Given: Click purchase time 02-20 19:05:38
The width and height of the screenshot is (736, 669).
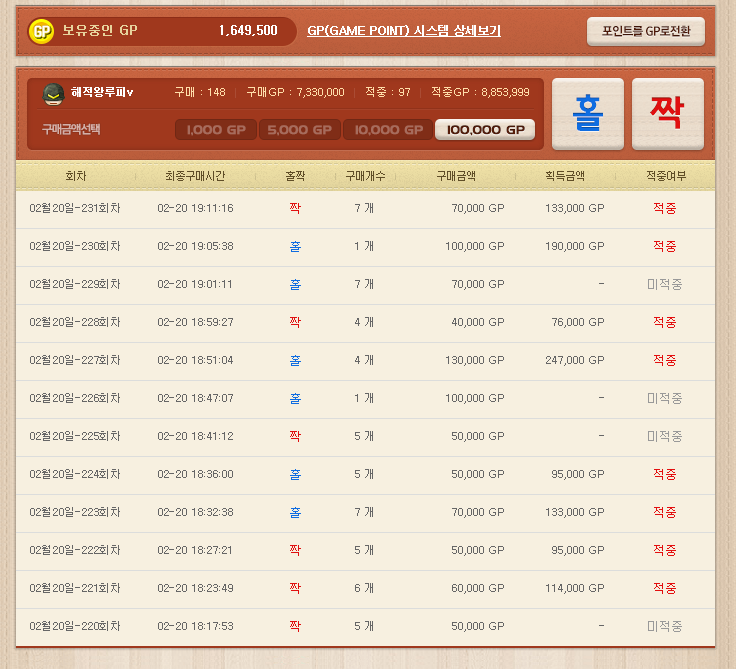Looking at the screenshot, I should pos(195,246).
